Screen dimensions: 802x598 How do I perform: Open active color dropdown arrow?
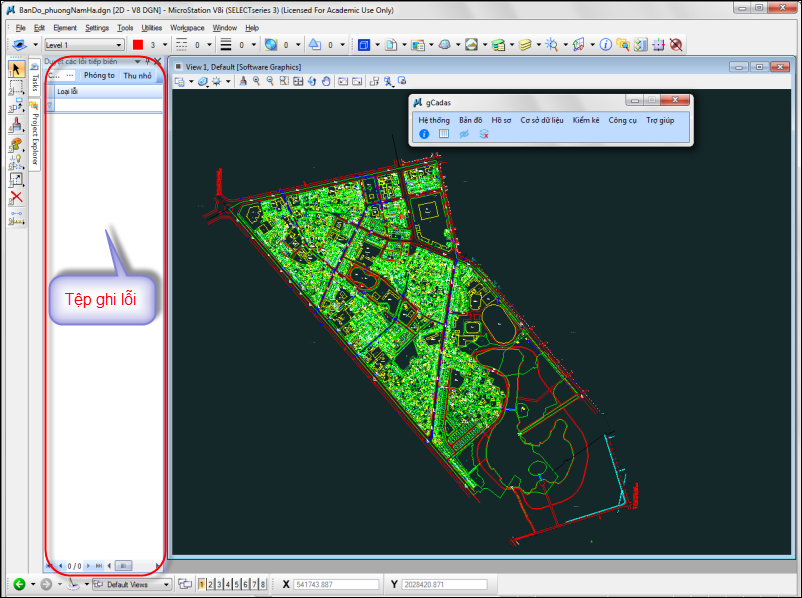coord(165,45)
